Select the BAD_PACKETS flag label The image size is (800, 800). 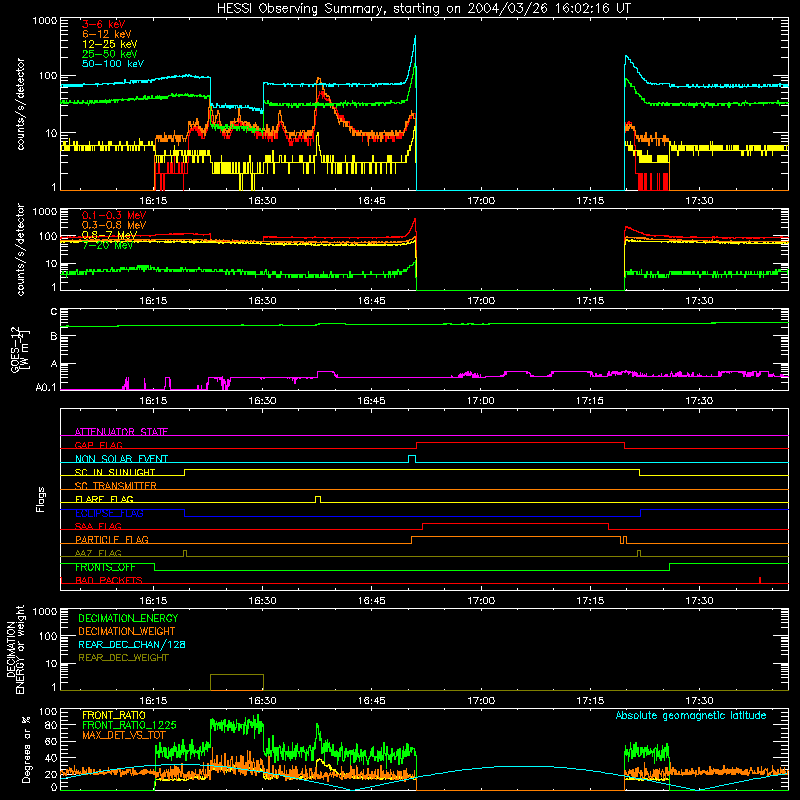(109, 580)
